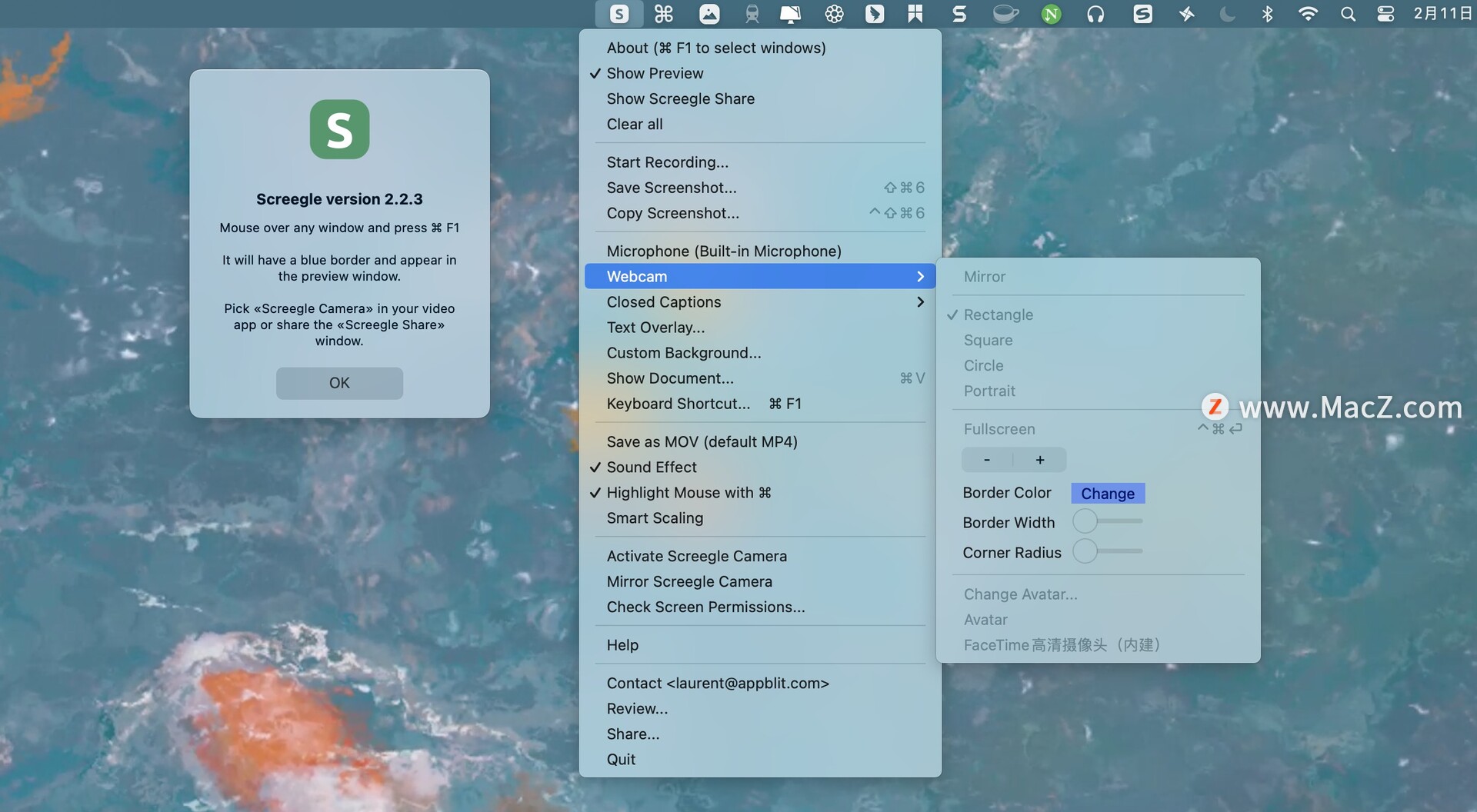Open the Wi-Fi status menu
Image resolution: width=1477 pixels, height=812 pixels.
coord(1308,14)
